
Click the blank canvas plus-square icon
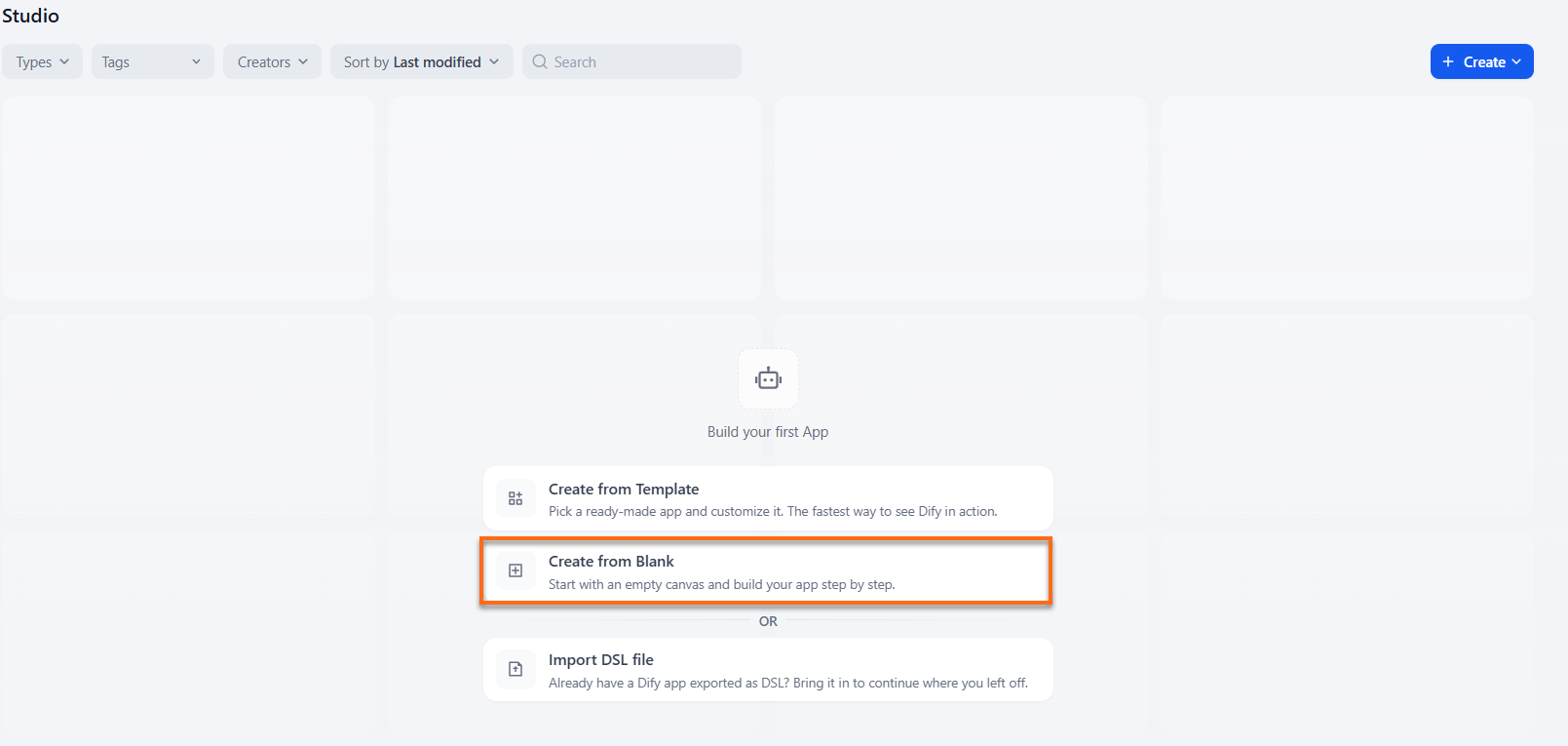[x=516, y=570]
